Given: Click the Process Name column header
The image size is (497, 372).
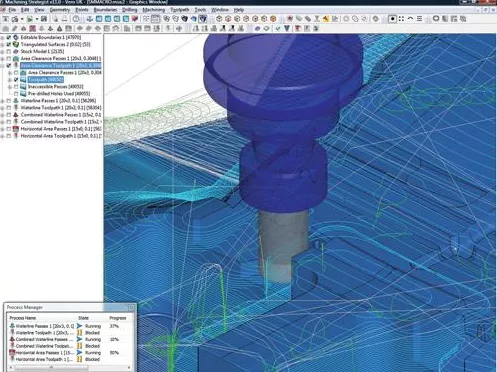Looking at the screenshot, I should coord(23,318).
